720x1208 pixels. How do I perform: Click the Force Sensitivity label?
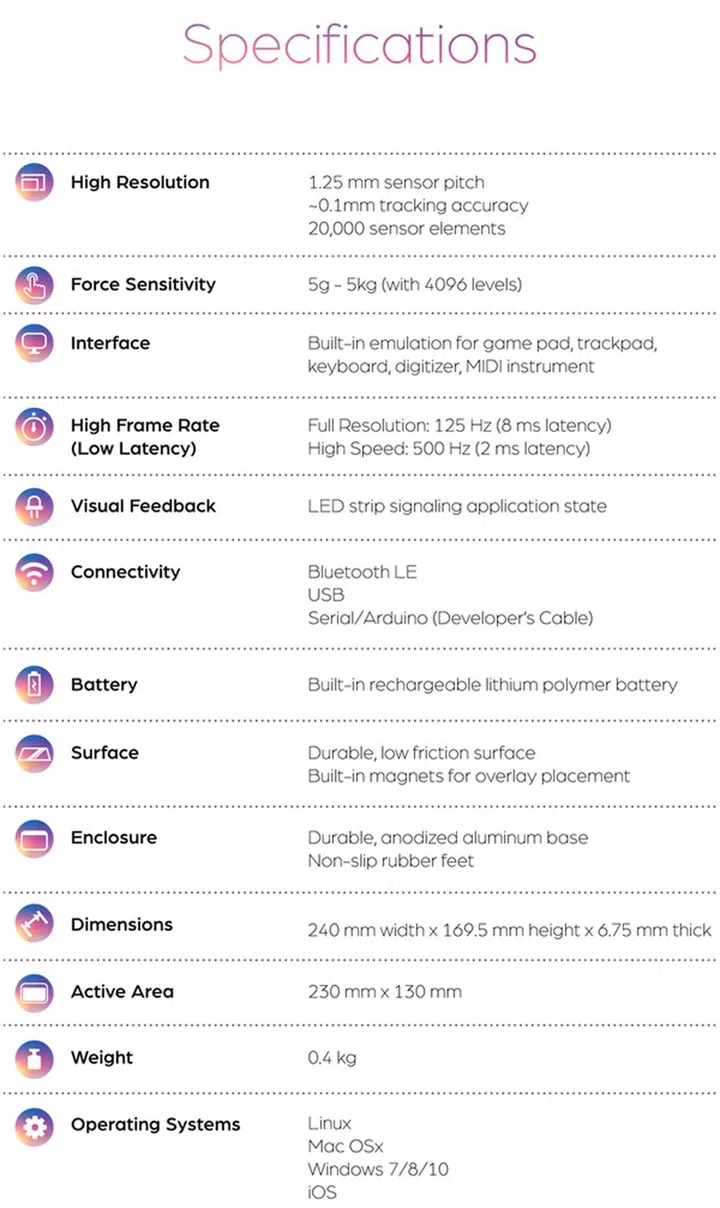click(x=143, y=285)
